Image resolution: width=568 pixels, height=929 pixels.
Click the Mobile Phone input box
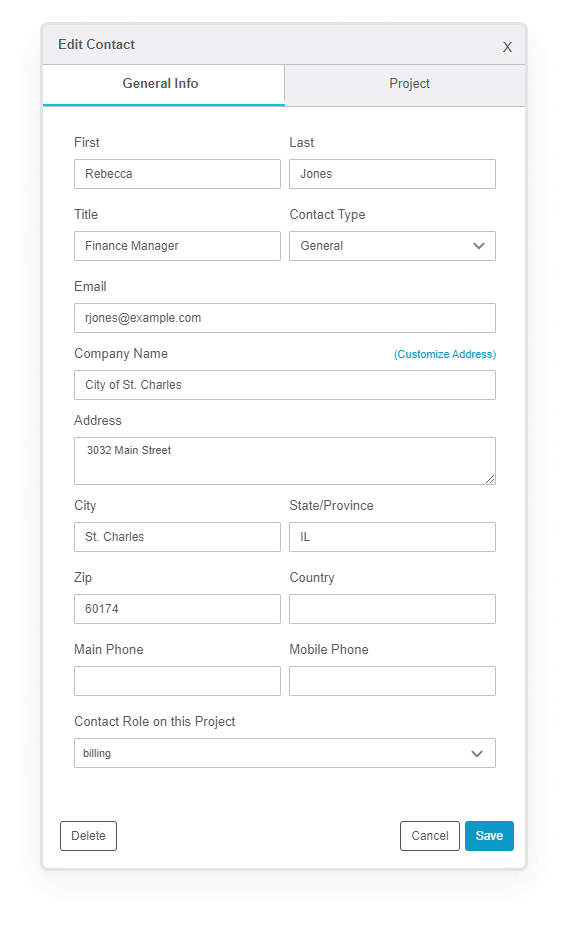click(x=392, y=681)
